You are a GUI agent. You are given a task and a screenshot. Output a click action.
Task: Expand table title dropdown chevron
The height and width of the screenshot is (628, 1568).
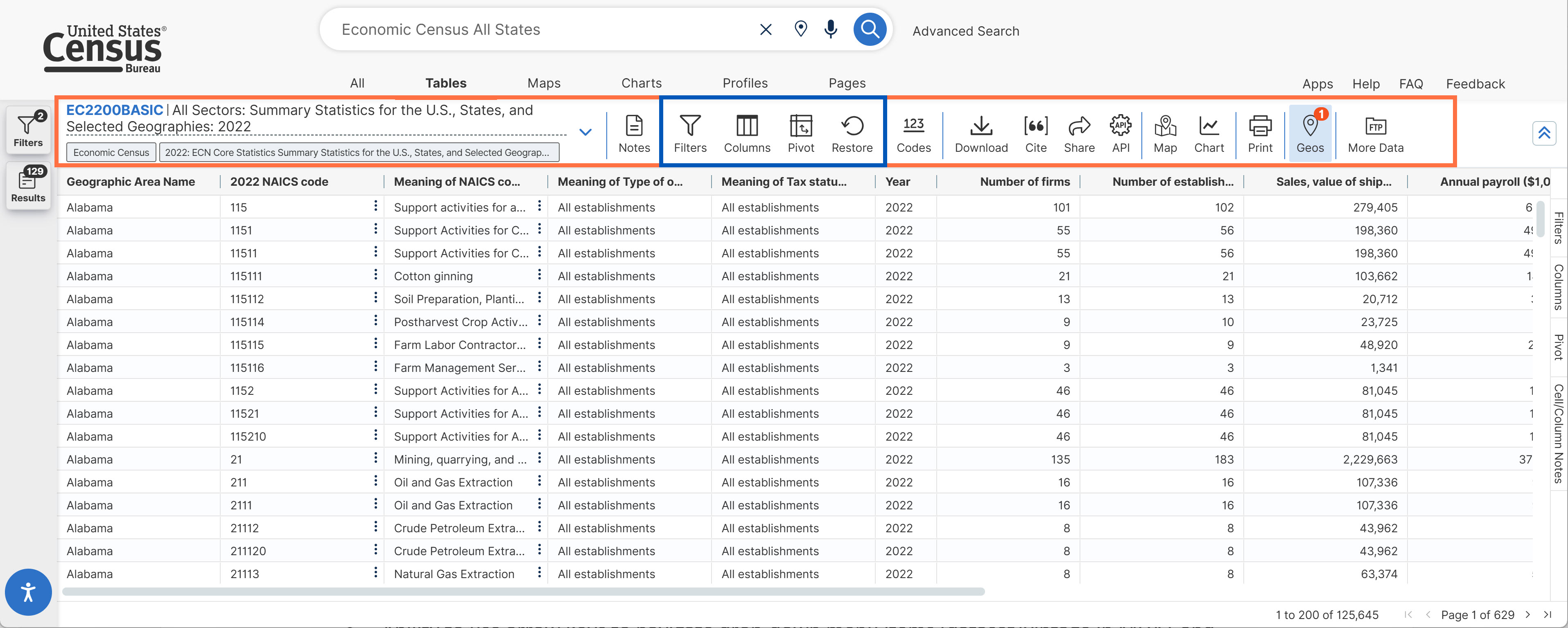click(x=585, y=132)
